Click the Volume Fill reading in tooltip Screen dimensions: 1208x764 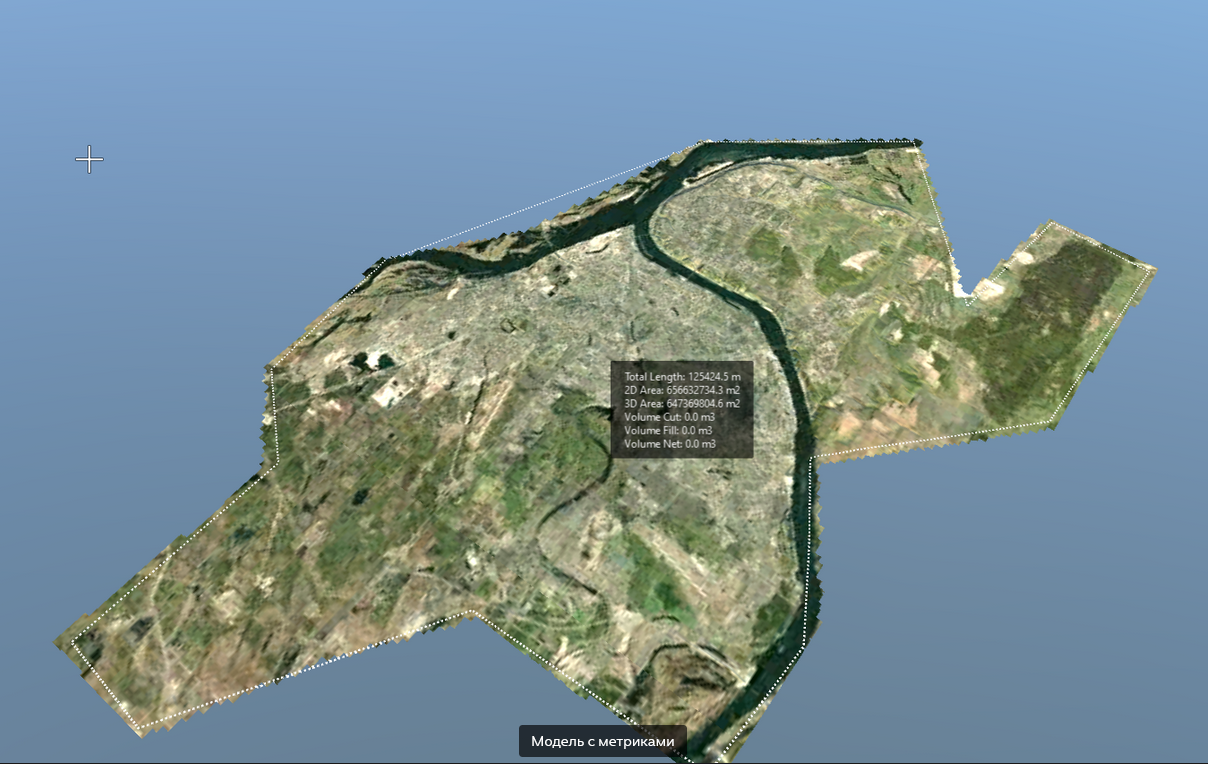(668, 430)
